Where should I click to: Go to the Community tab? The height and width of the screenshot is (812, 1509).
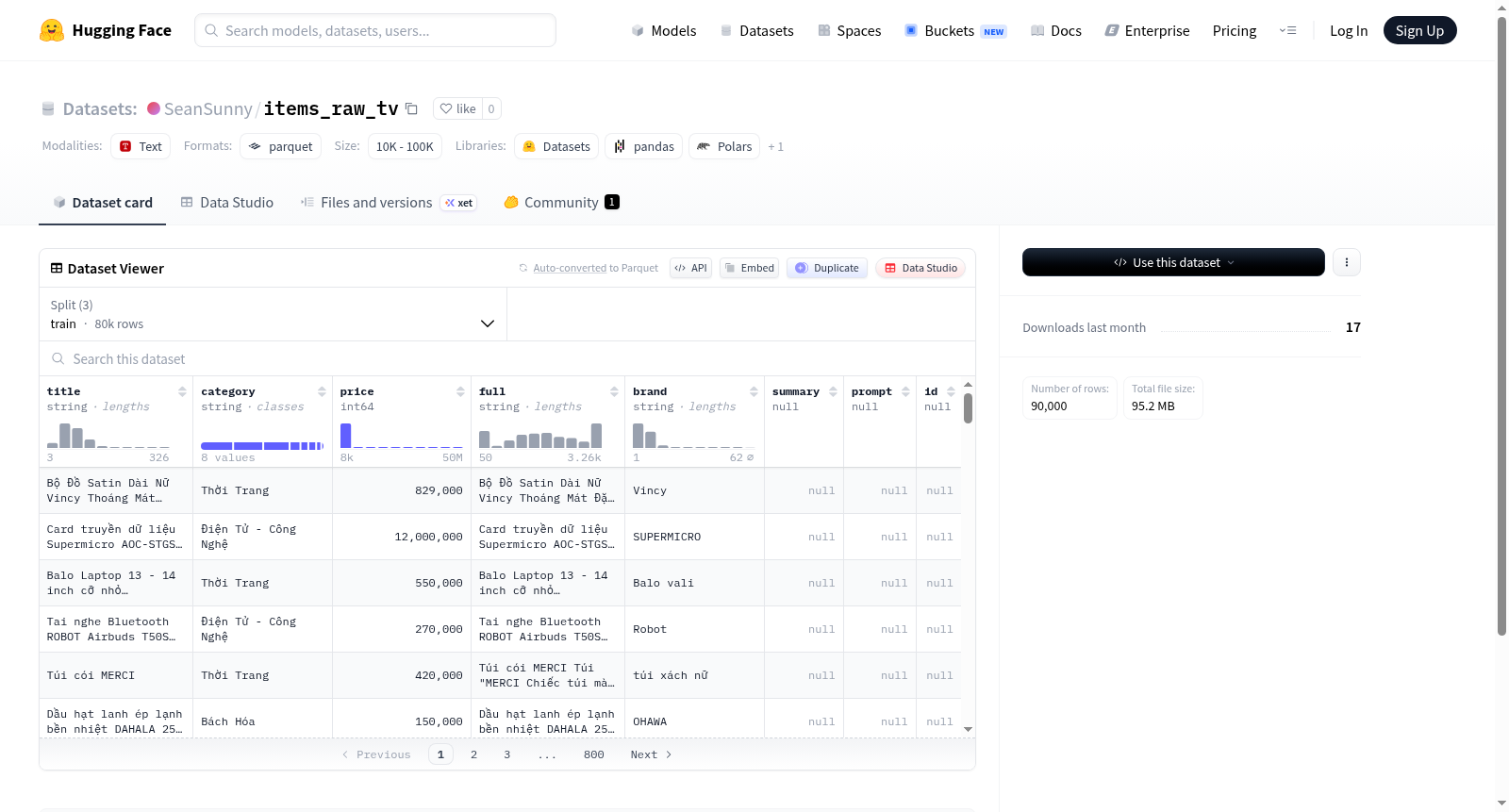click(561, 202)
